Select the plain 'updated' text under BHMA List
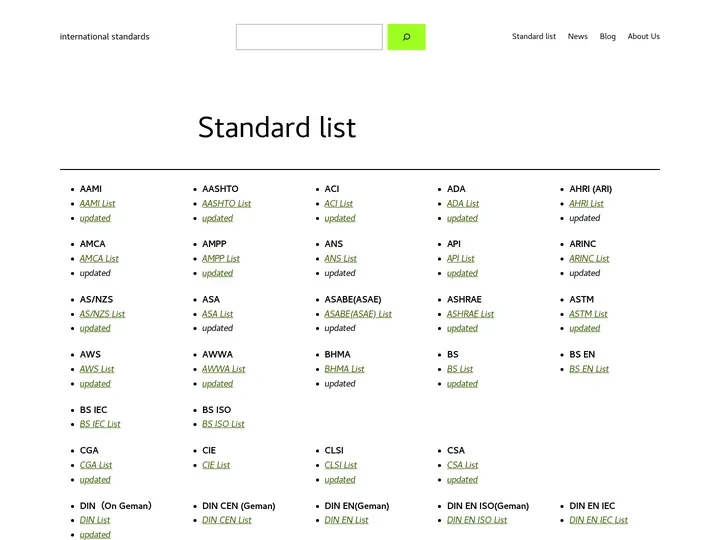The width and height of the screenshot is (720, 540). point(340,384)
